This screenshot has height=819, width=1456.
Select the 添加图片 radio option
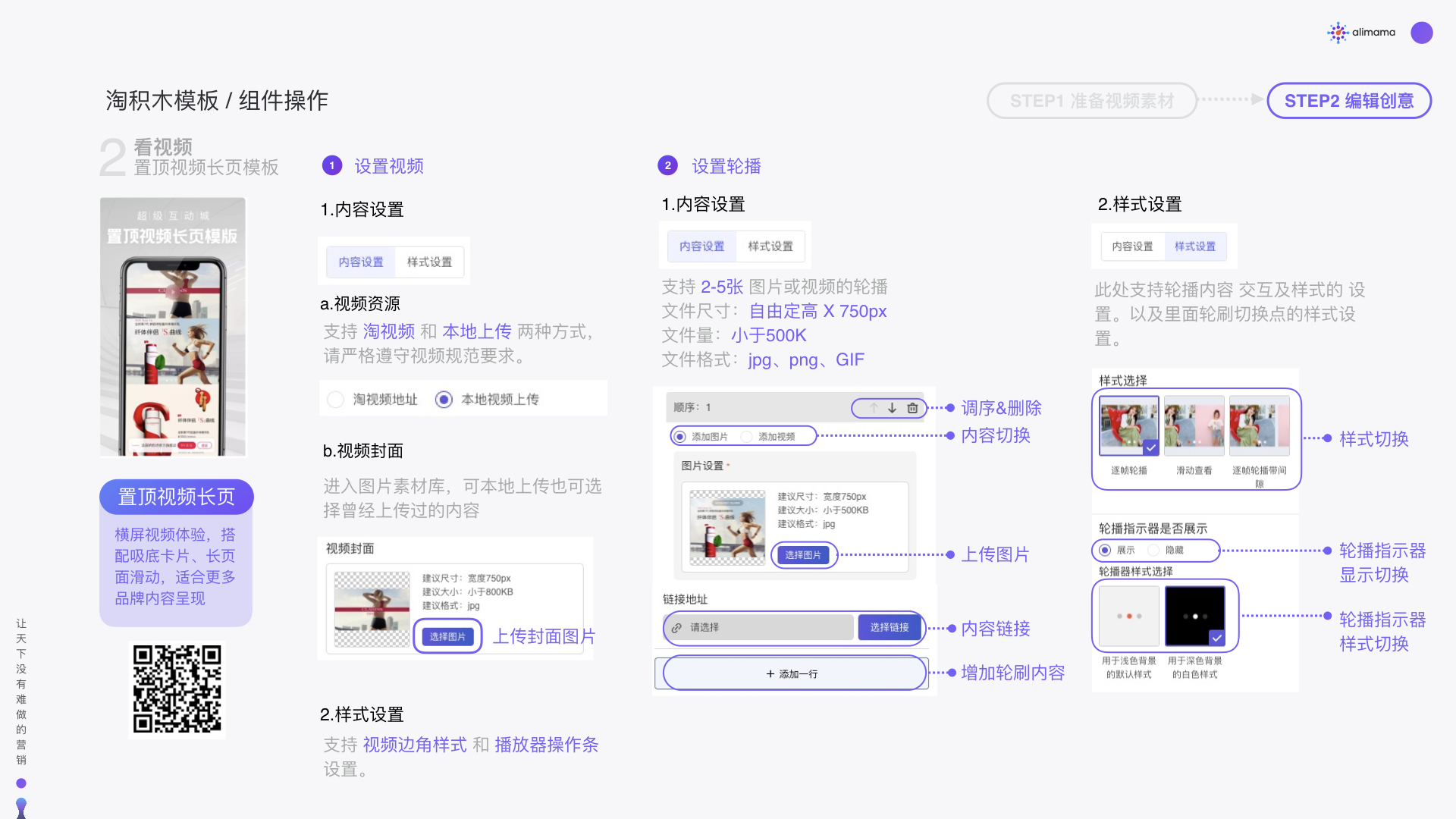[679, 437]
